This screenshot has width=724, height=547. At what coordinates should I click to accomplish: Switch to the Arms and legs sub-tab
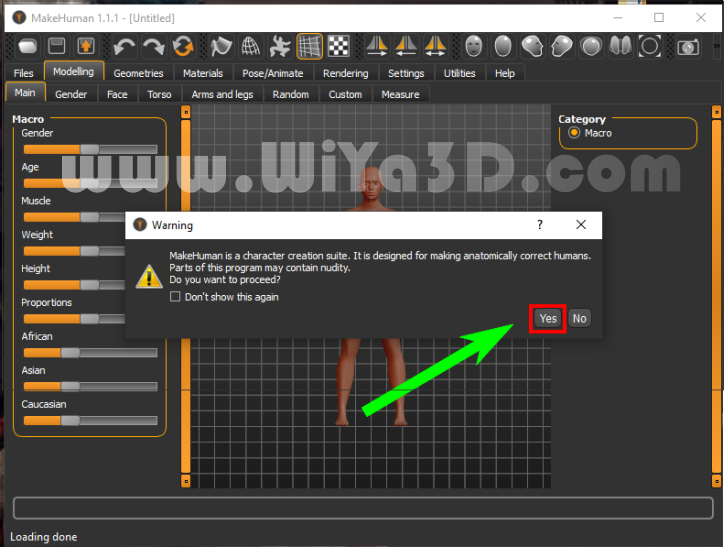click(222, 94)
